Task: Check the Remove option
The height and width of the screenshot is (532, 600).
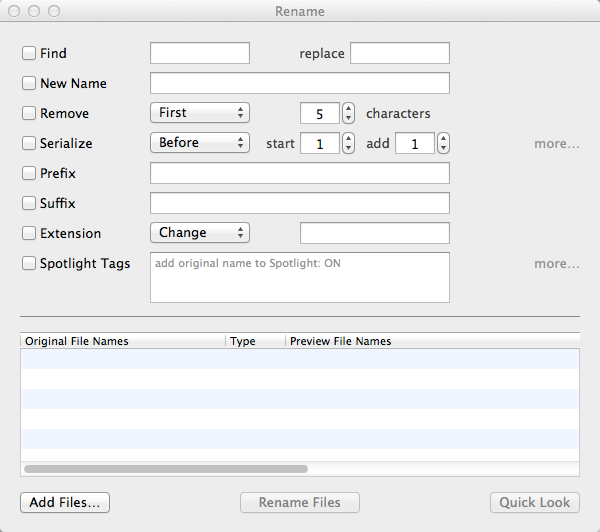Action: pyautogui.click(x=29, y=113)
